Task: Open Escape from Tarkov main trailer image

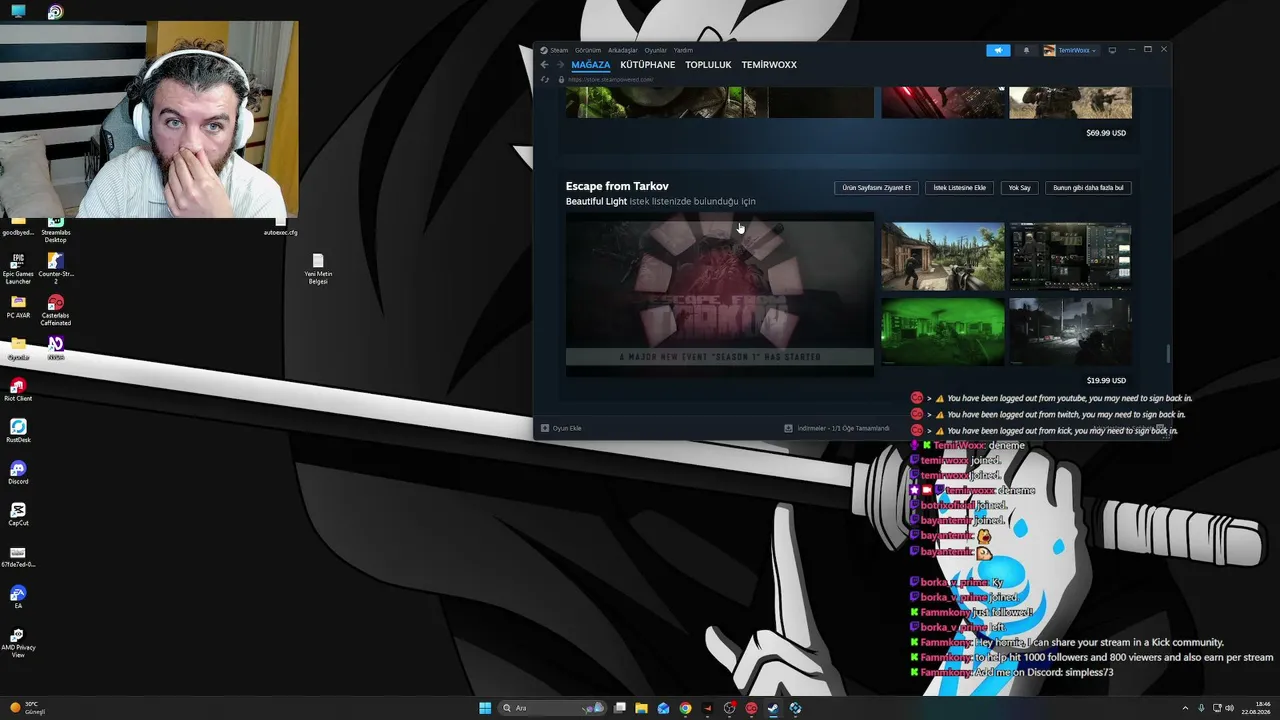Action: [720, 295]
